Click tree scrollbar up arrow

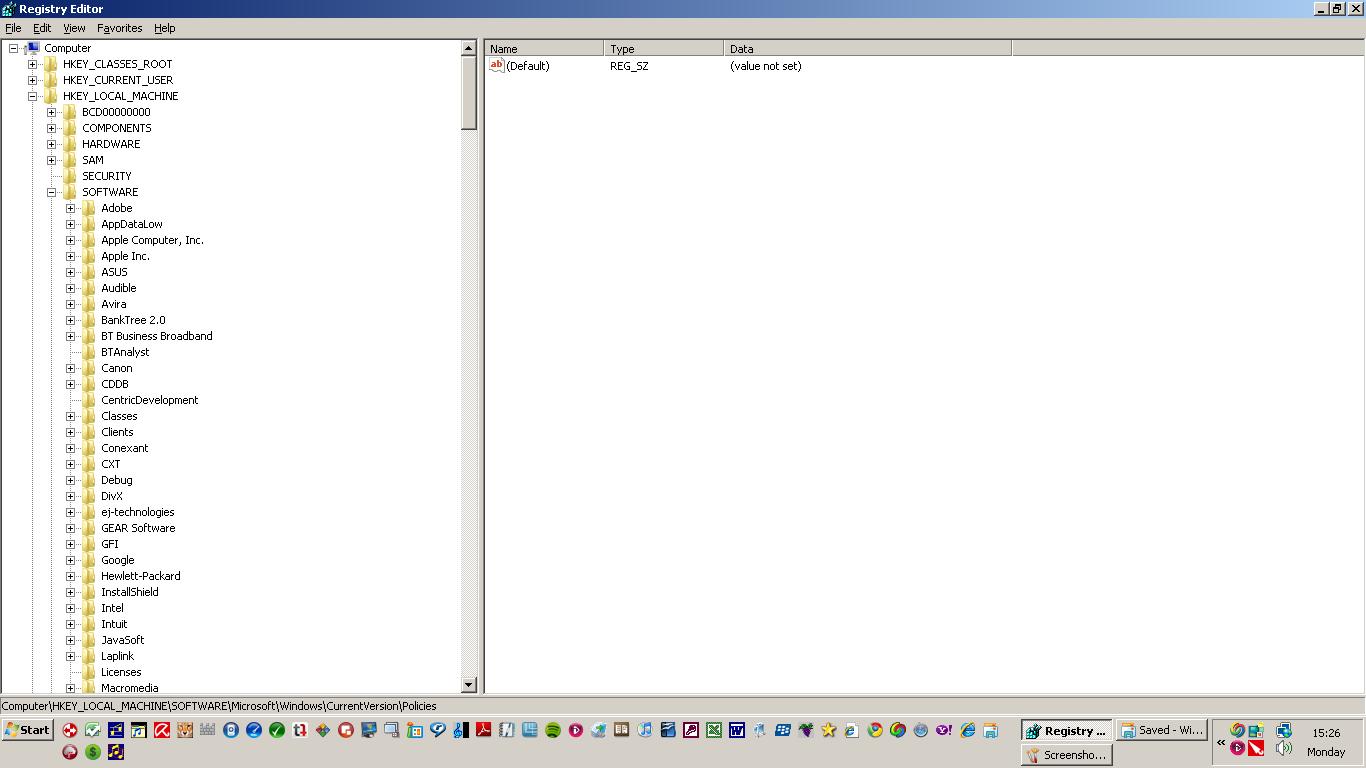(x=469, y=48)
